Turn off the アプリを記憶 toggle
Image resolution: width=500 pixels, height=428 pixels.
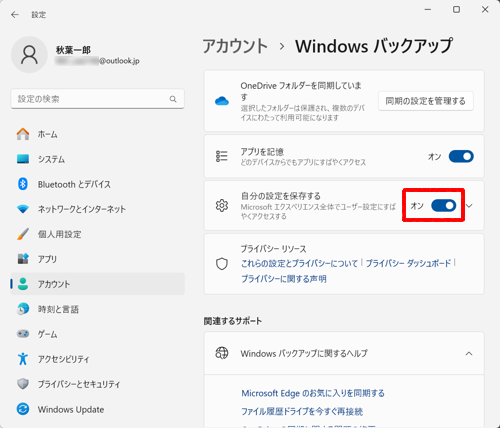pos(461,156)
